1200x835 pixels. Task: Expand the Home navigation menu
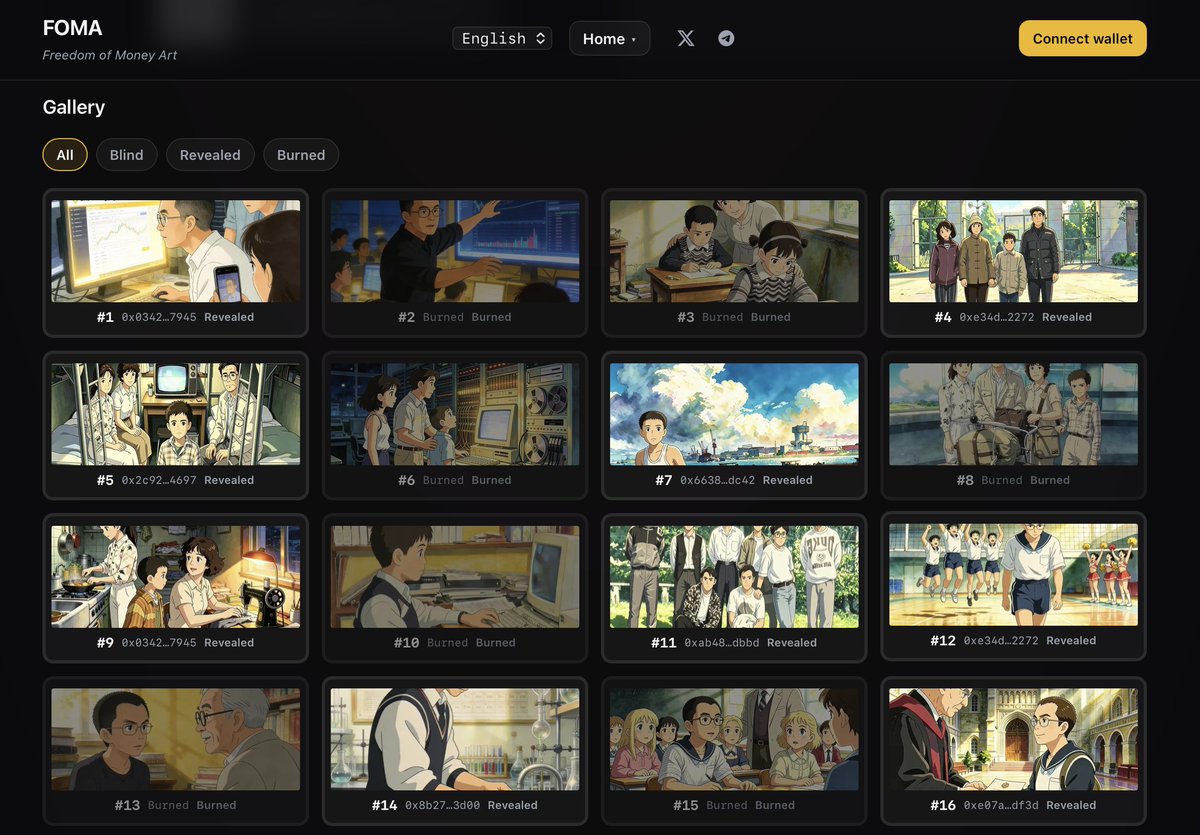click(x=610, y=38)
